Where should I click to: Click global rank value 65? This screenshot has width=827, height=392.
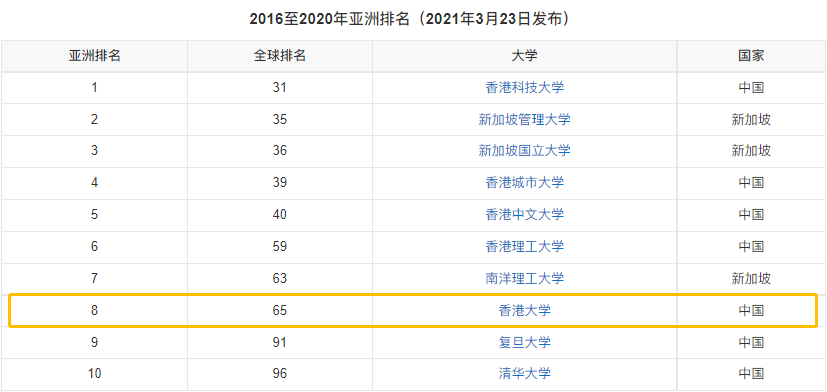(280, 311)
